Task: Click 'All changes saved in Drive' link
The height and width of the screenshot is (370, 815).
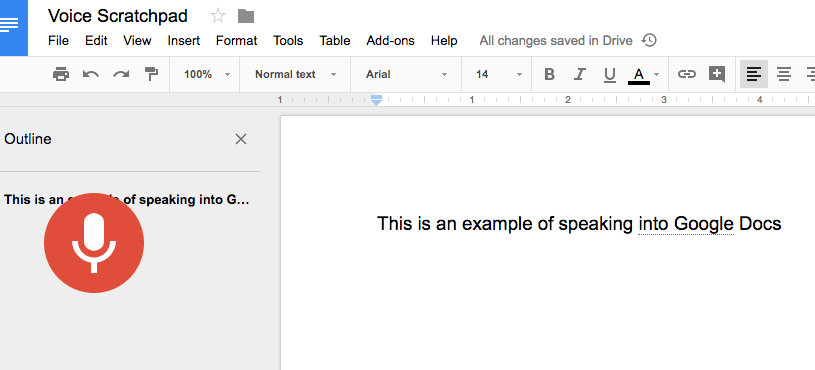Action: click(x=556, y=41)
